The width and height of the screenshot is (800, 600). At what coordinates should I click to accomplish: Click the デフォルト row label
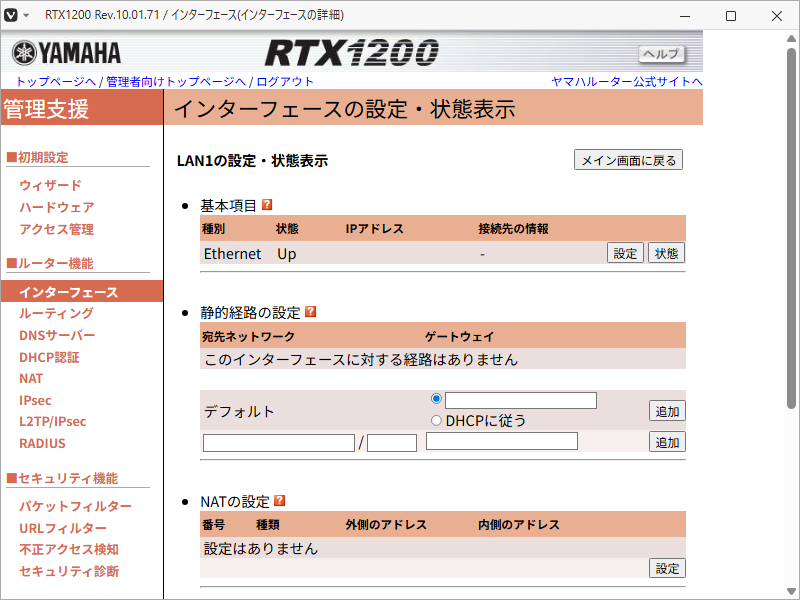[x=239, y=411]
